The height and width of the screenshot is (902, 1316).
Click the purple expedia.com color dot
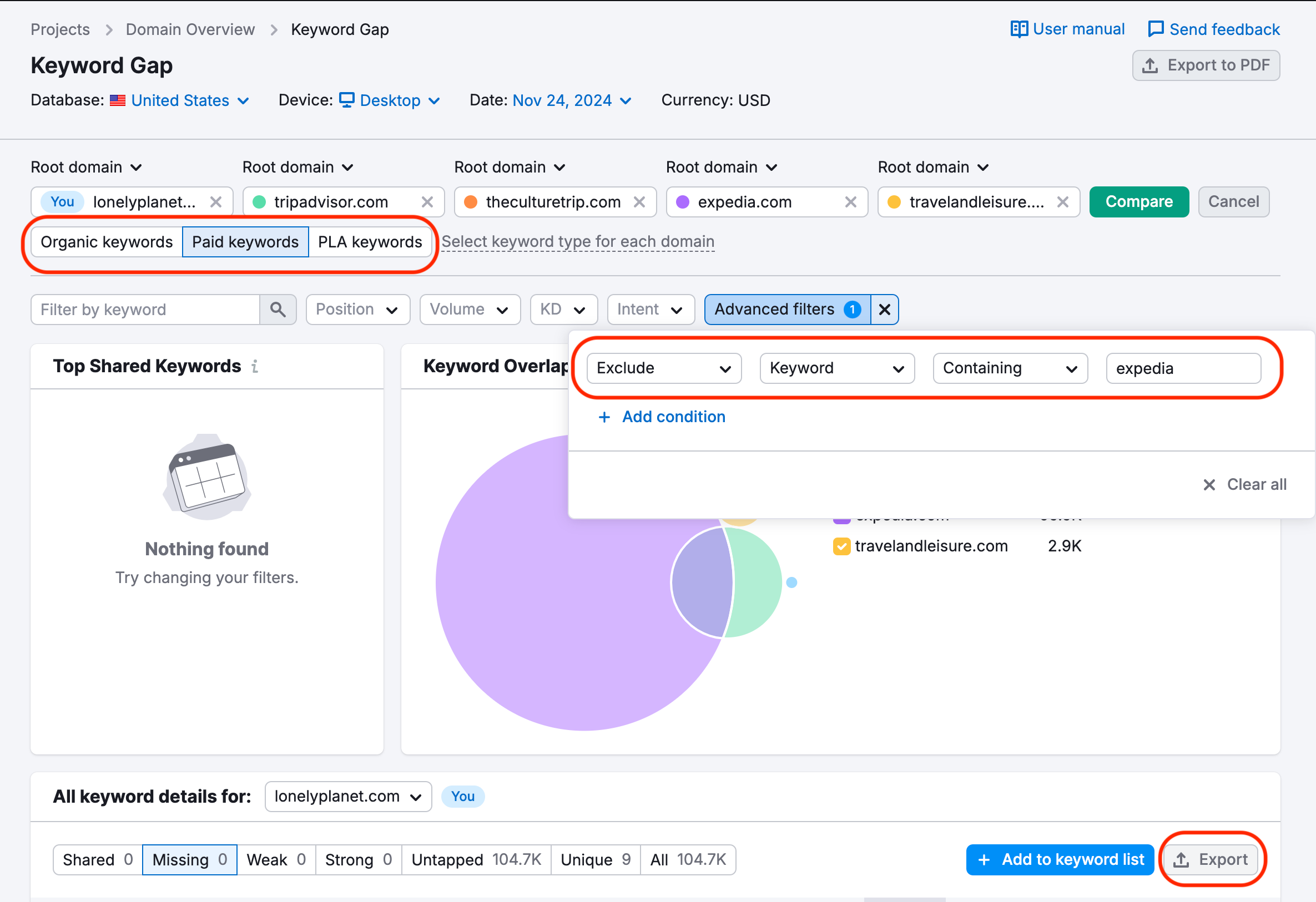683,202
